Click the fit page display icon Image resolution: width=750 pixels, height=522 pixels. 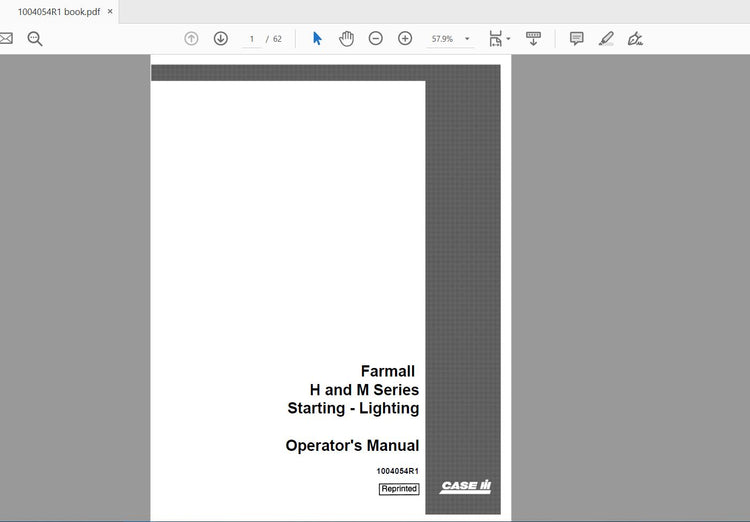(x=496, y=38)
